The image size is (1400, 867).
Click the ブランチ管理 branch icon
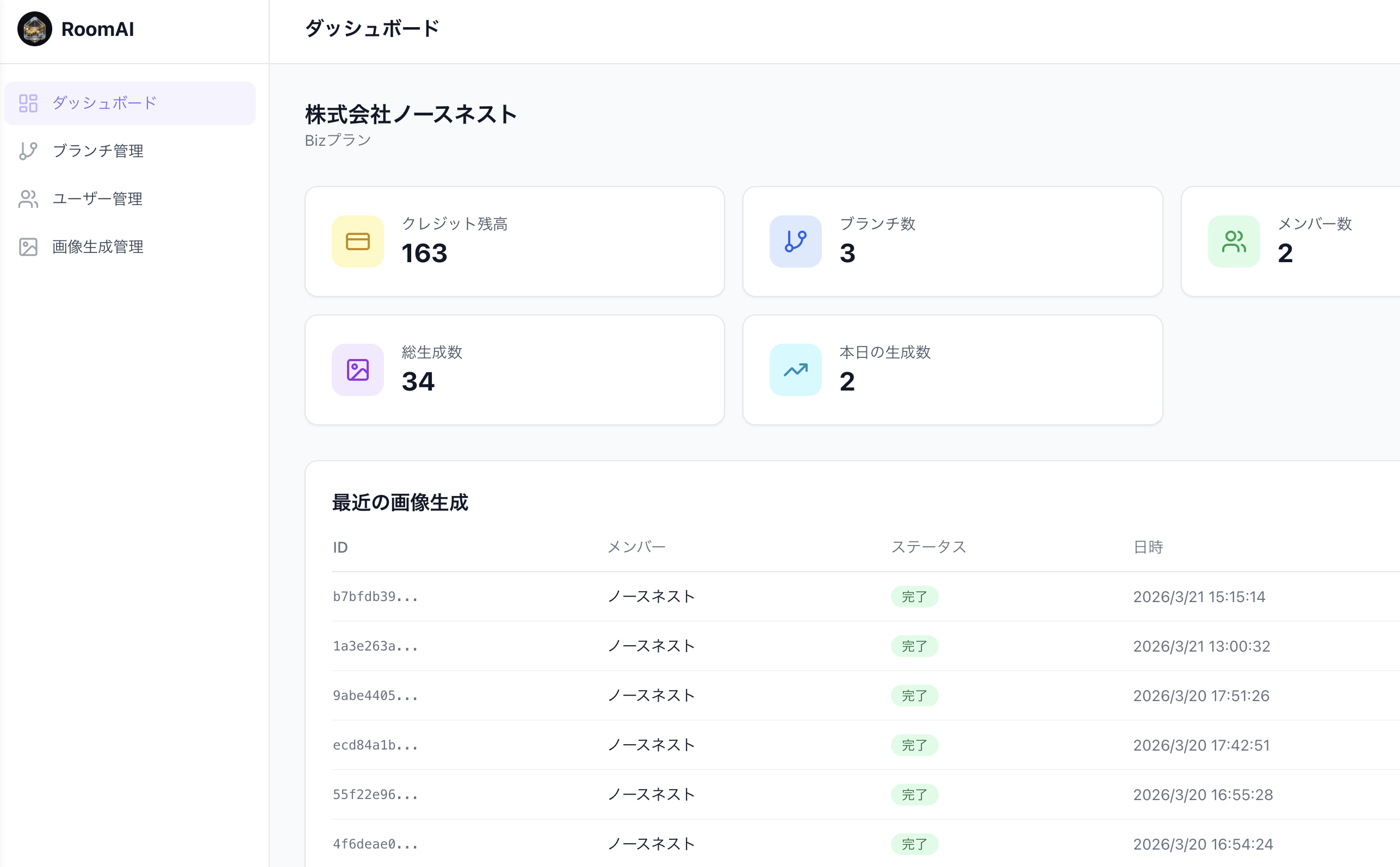point(28,151)
